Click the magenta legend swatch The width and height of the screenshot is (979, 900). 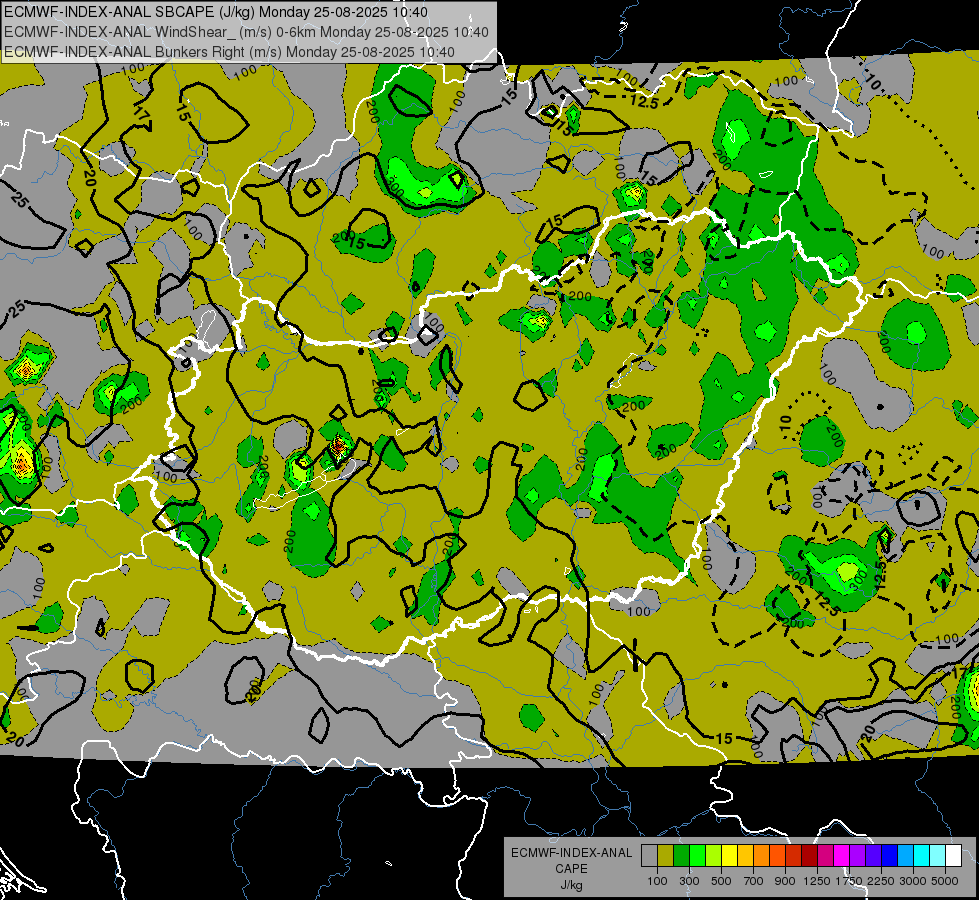pos(842,856)
